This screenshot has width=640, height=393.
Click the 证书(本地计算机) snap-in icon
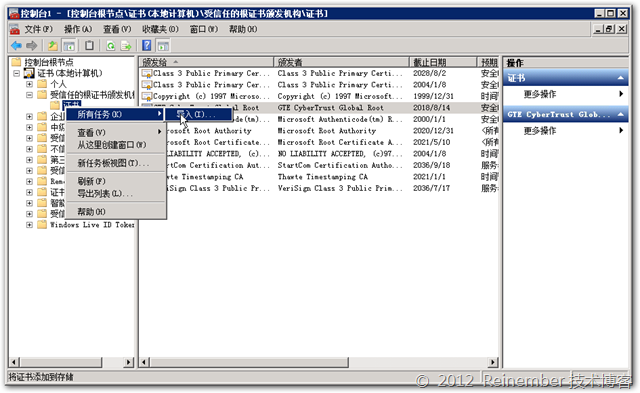(x=29, y=73)
